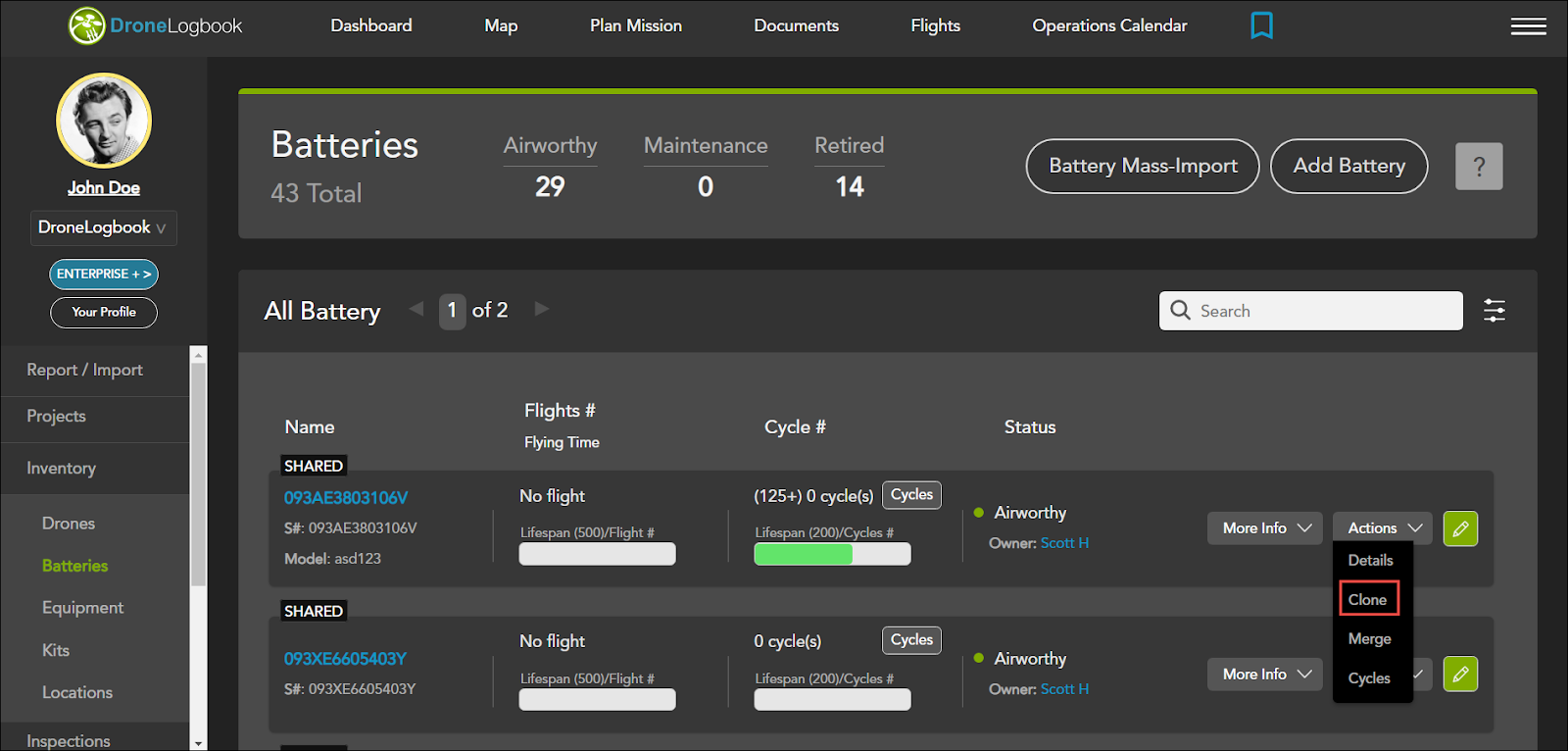
Task: Click John Doe profile picture
Action: [x=104, y=121]
